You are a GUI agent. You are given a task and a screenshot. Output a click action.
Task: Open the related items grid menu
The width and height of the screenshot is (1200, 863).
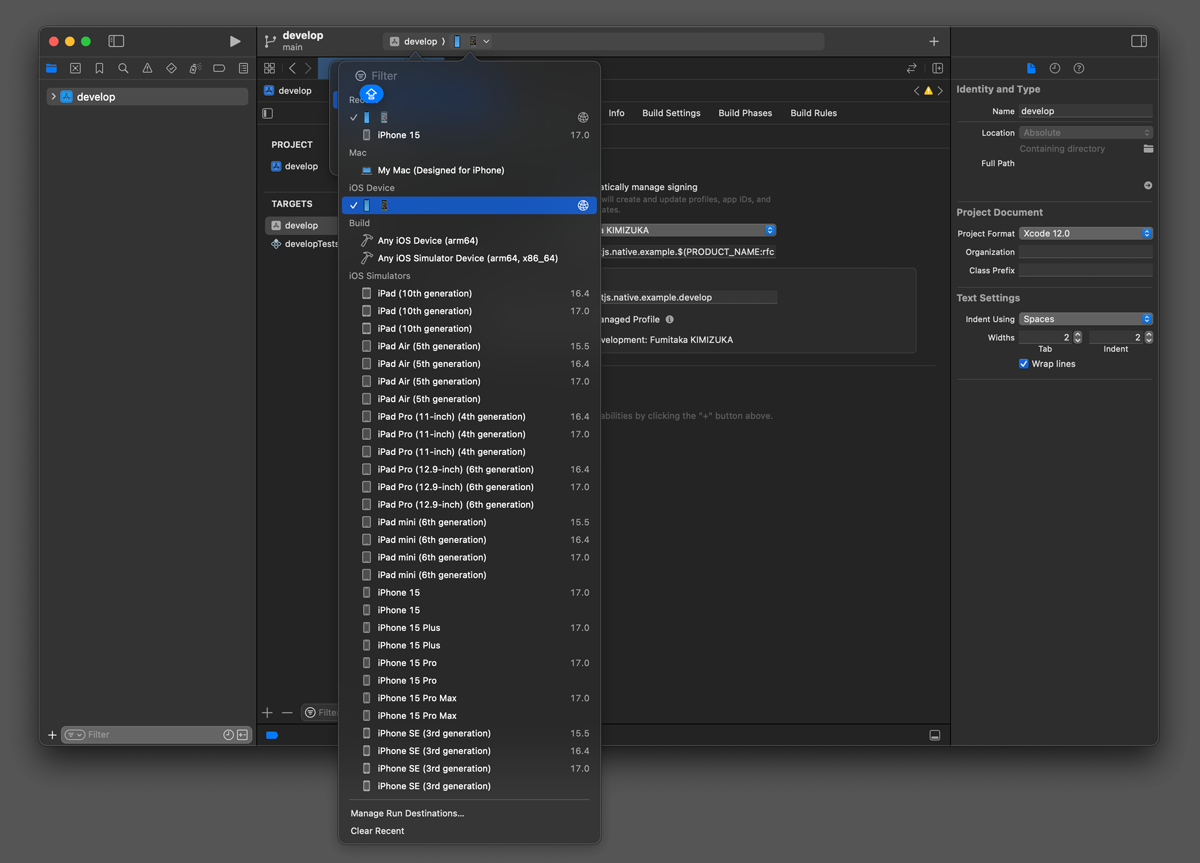(x=270, y=68)
